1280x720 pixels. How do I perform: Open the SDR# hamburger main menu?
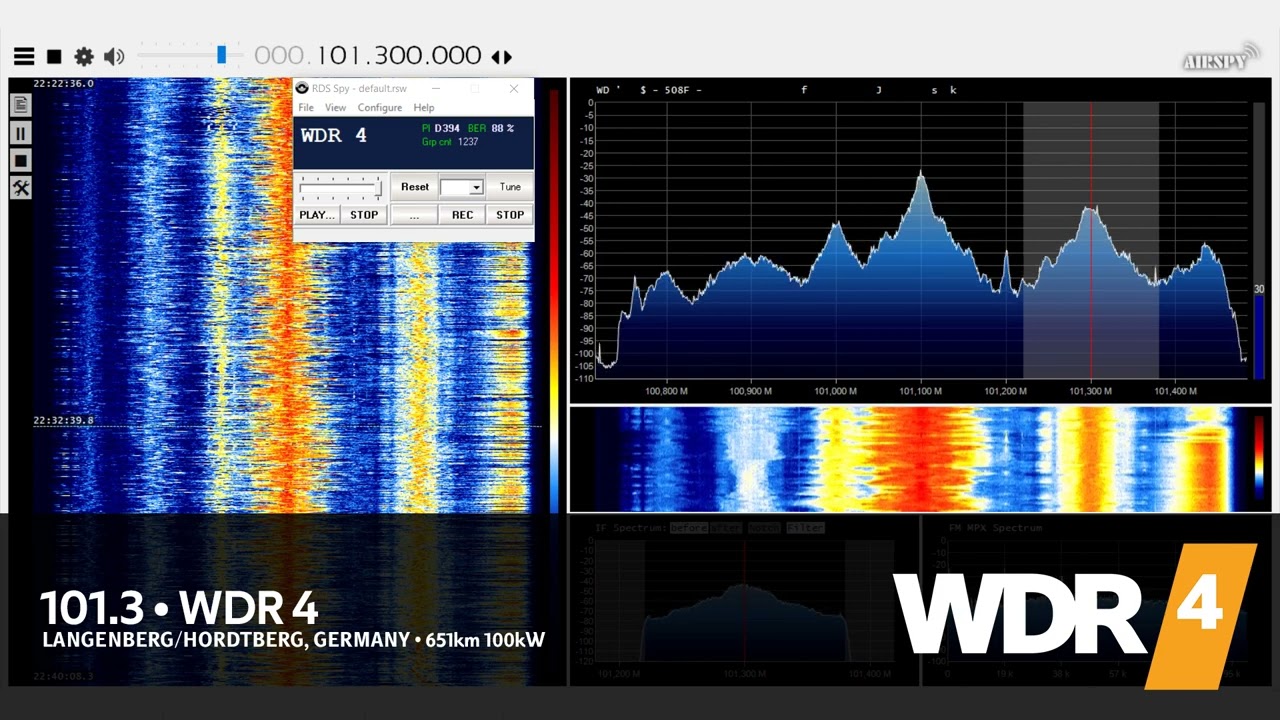point(24,57)
